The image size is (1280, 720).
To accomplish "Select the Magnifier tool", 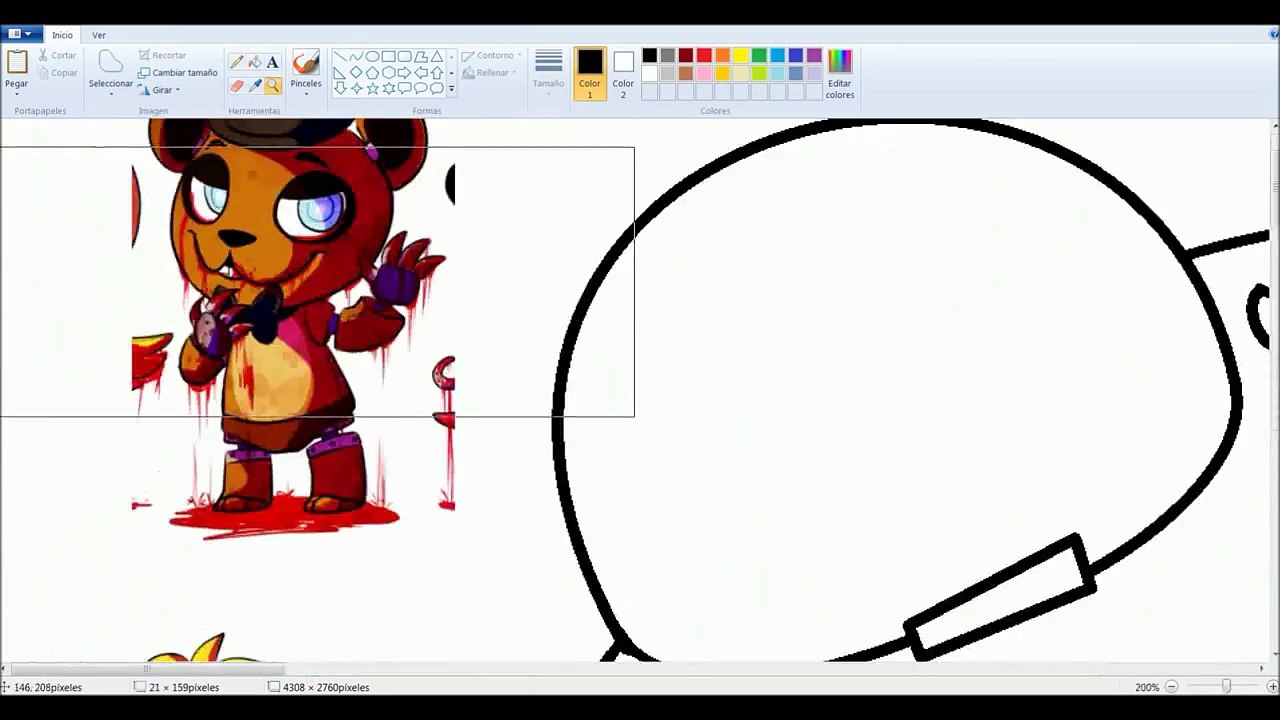I will point(272,86).
